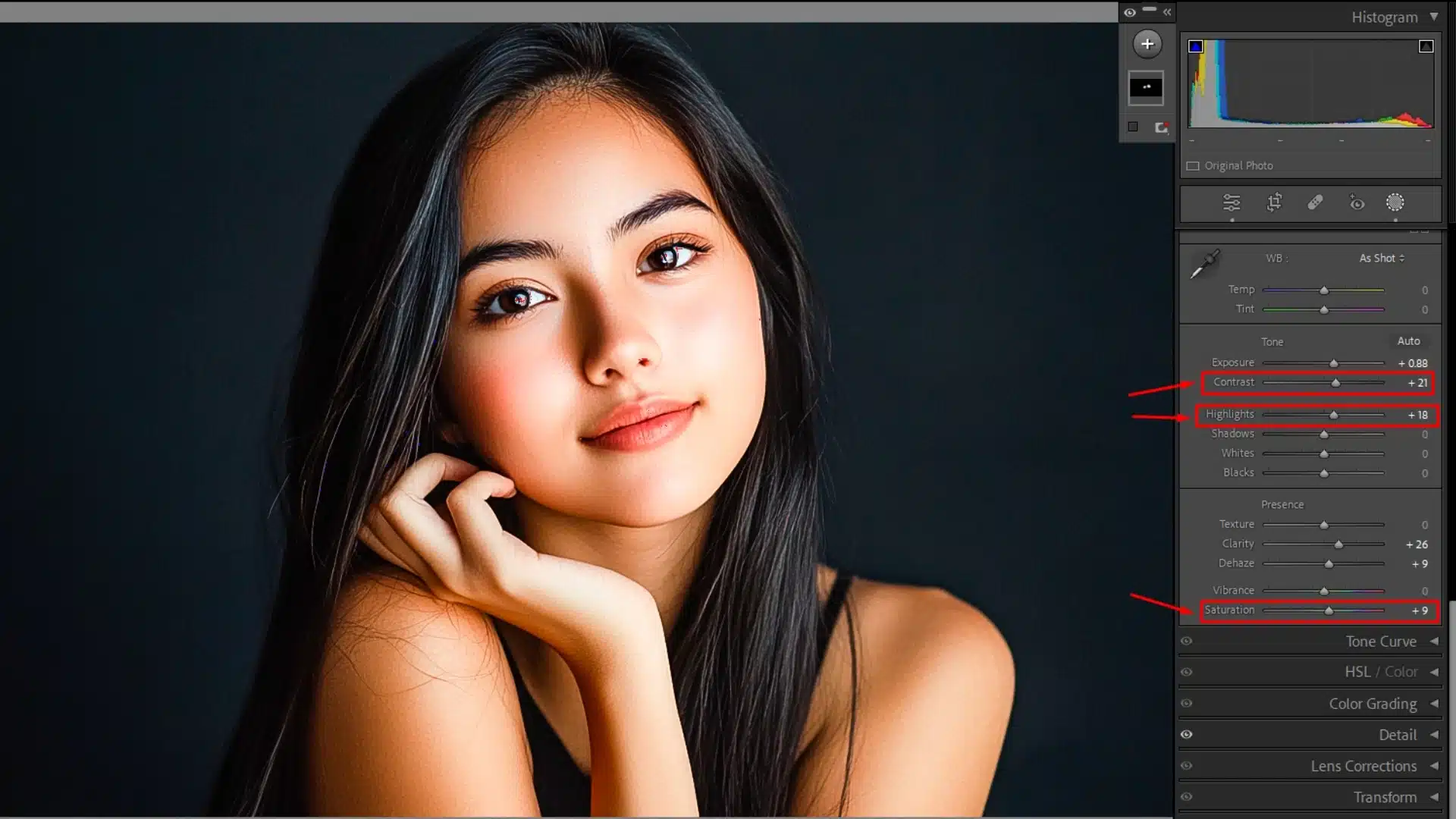Open the Lens Corrections panel
Image resolution: width=1456 pixels, height=819 pixels.
[1364, 766]
